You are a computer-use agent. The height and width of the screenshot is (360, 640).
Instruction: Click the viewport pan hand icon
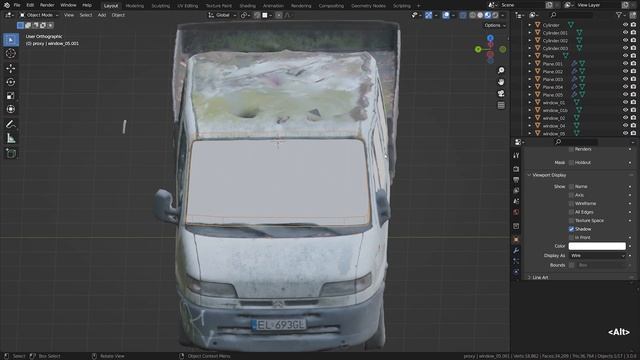[x=501, y=82]
